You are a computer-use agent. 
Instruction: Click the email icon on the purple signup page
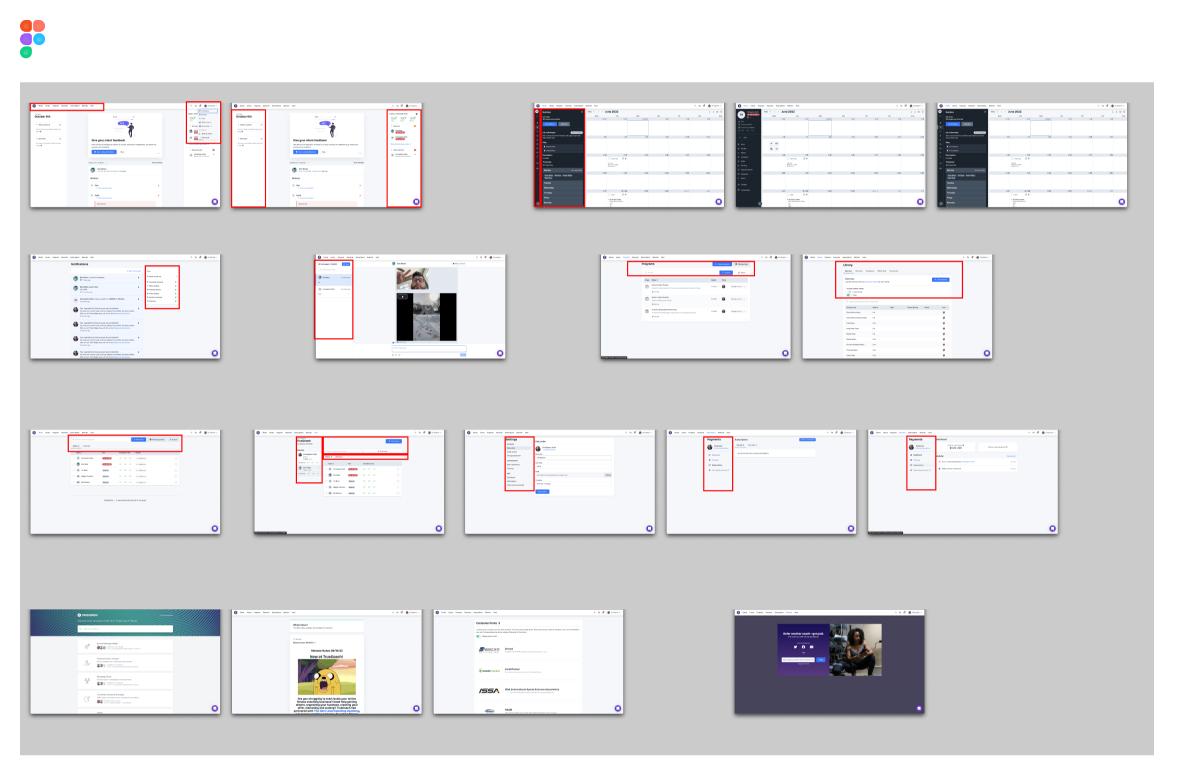tap(811, 647)
